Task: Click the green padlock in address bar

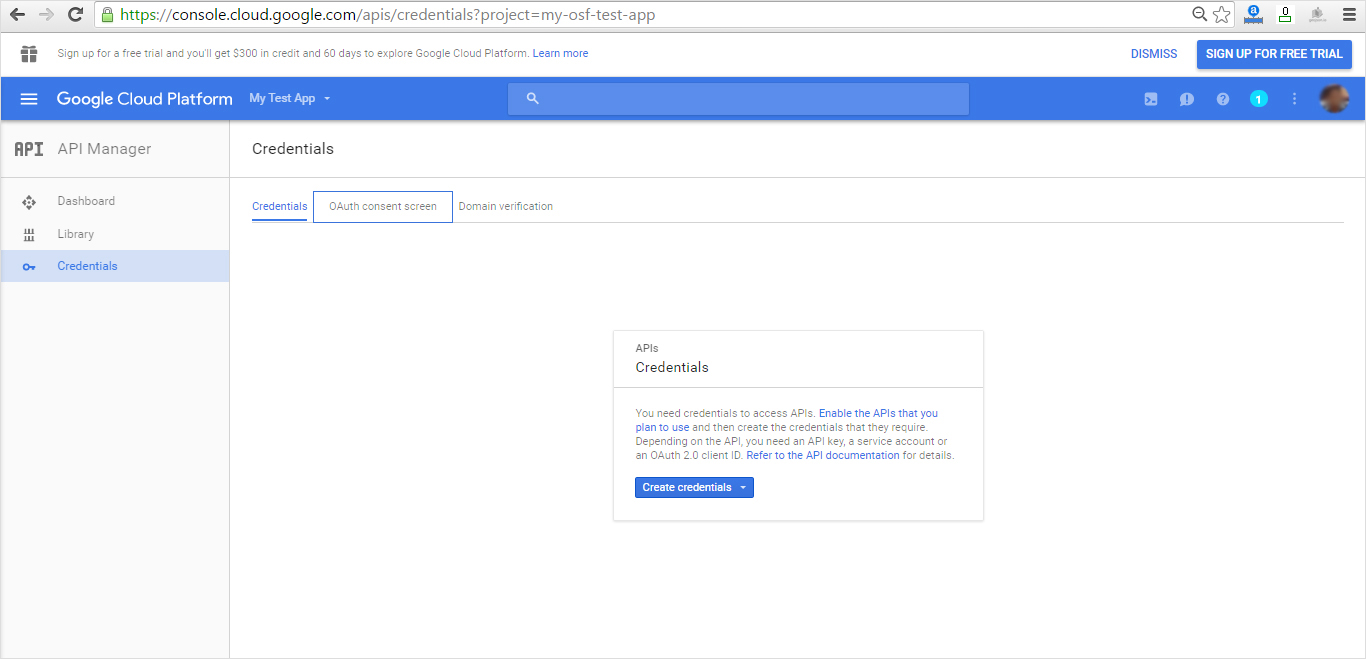Action: pyautogui.click(x=108, y=15)
